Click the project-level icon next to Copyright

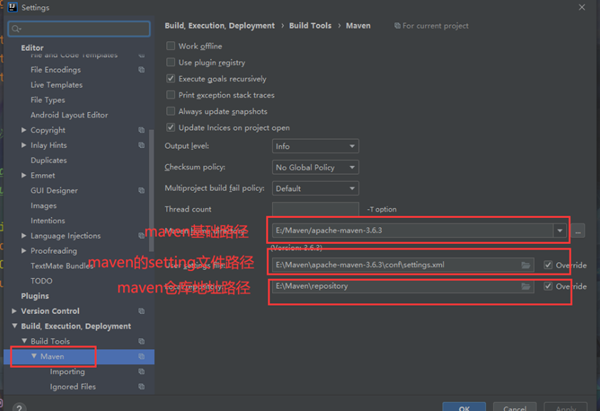click(x=142, y=130)
